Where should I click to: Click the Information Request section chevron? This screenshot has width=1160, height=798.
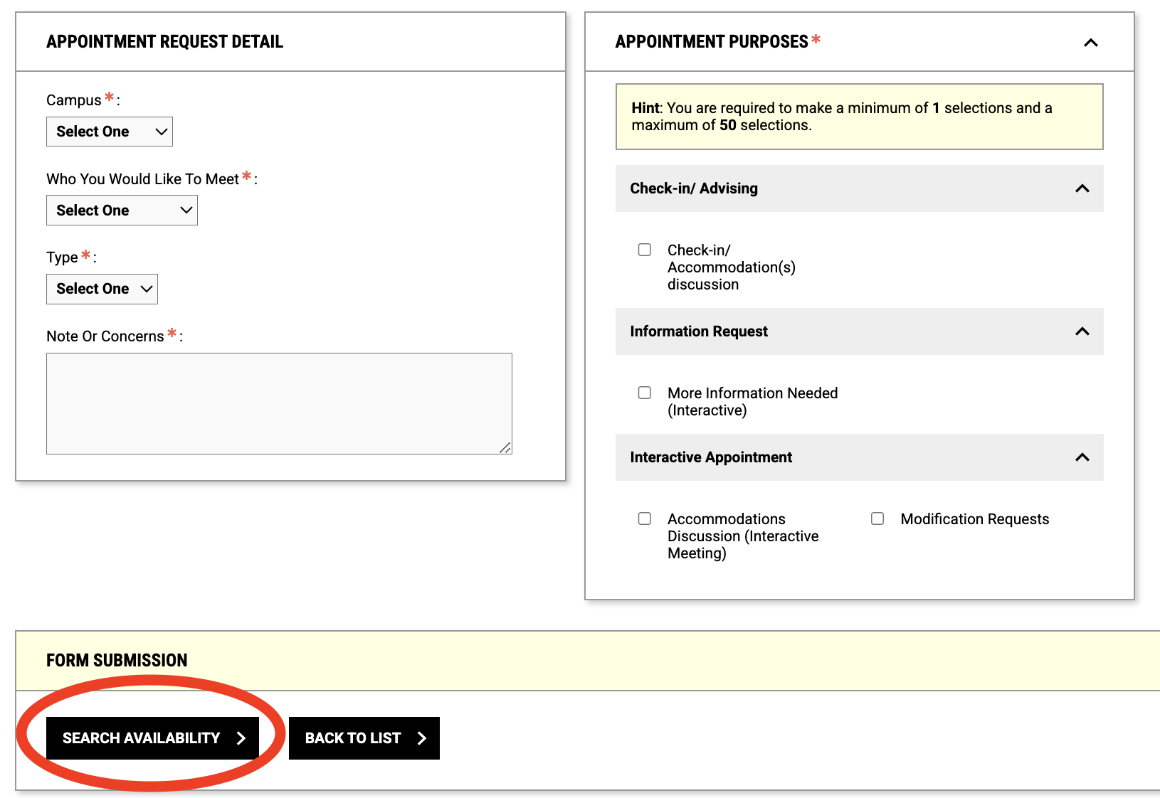pyautogui.click(x=1082, y=331)
